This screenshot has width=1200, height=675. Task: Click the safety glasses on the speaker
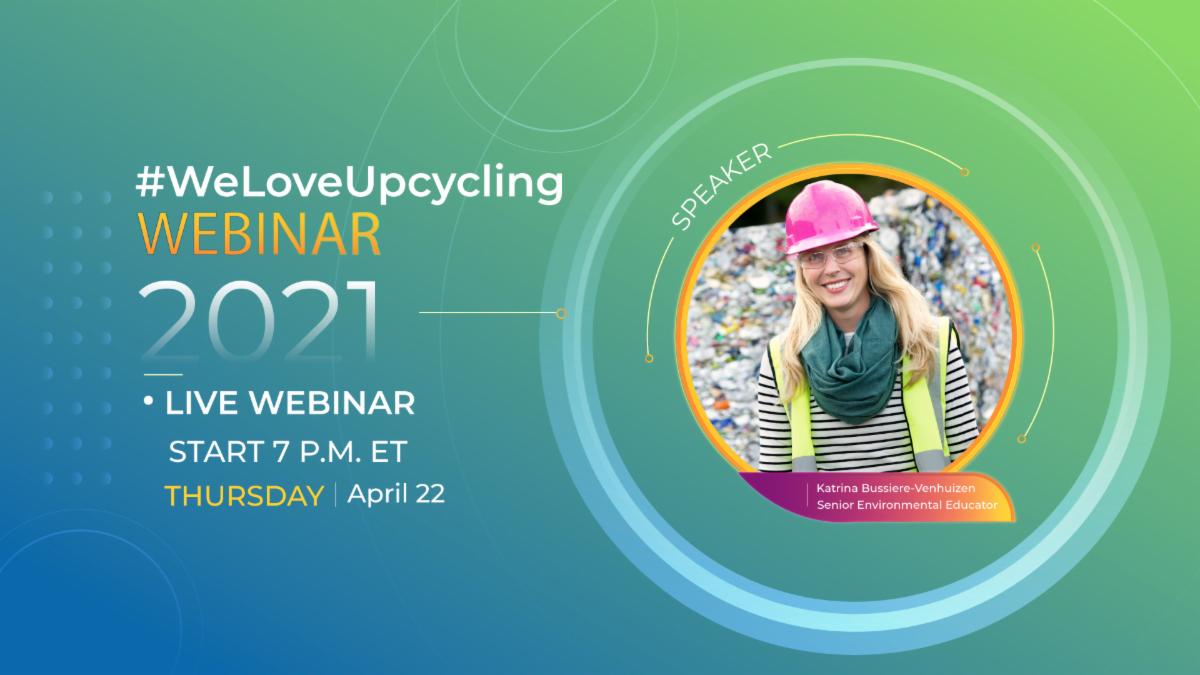point(832,255)
